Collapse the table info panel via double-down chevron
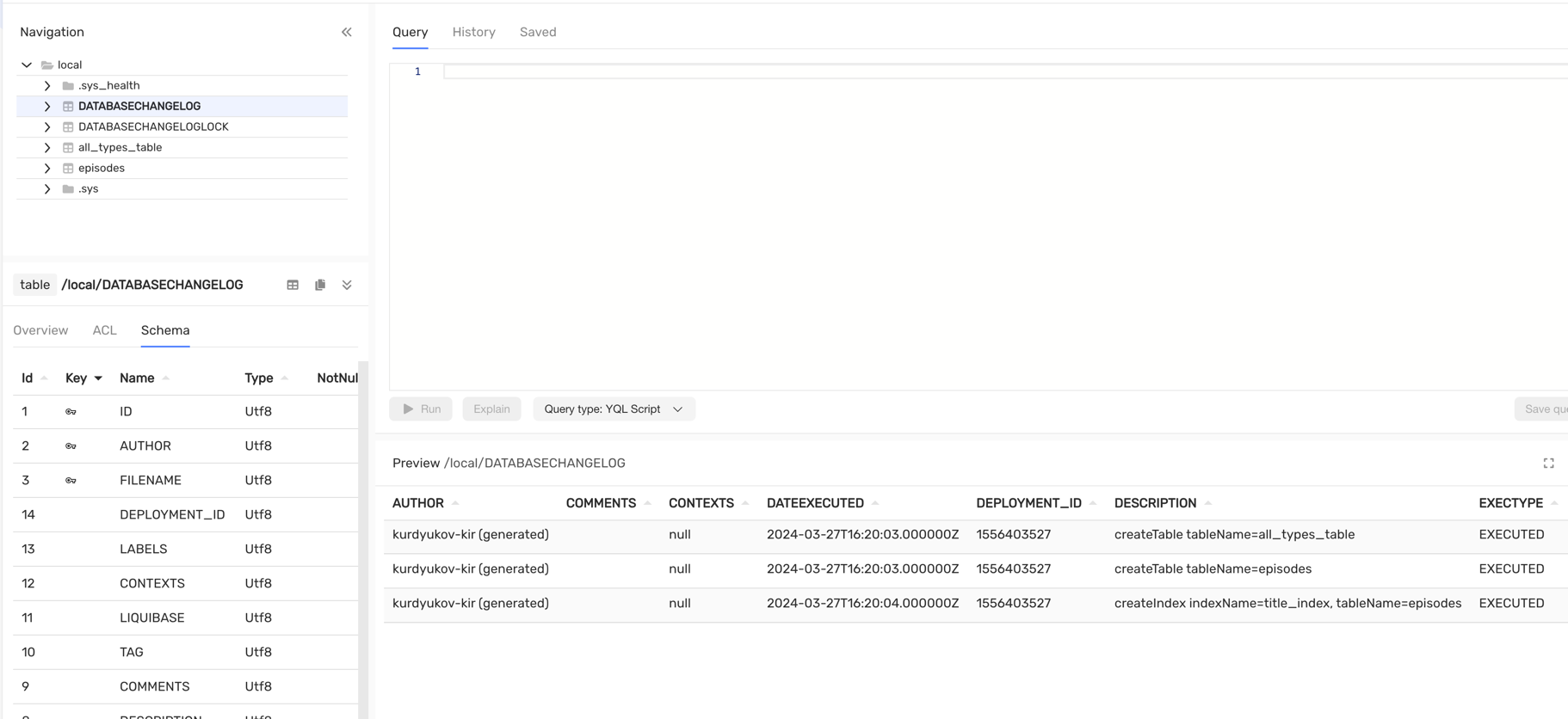The width and height of the screenshot is (1568, 719). (347, 285)
